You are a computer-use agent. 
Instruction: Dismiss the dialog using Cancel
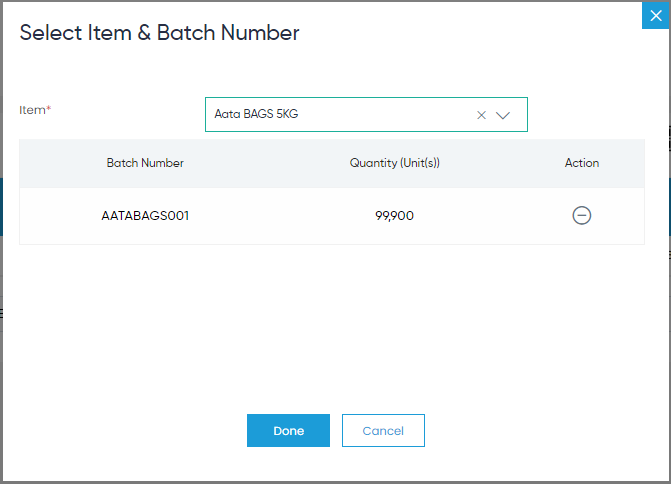(x=383, y=431)
